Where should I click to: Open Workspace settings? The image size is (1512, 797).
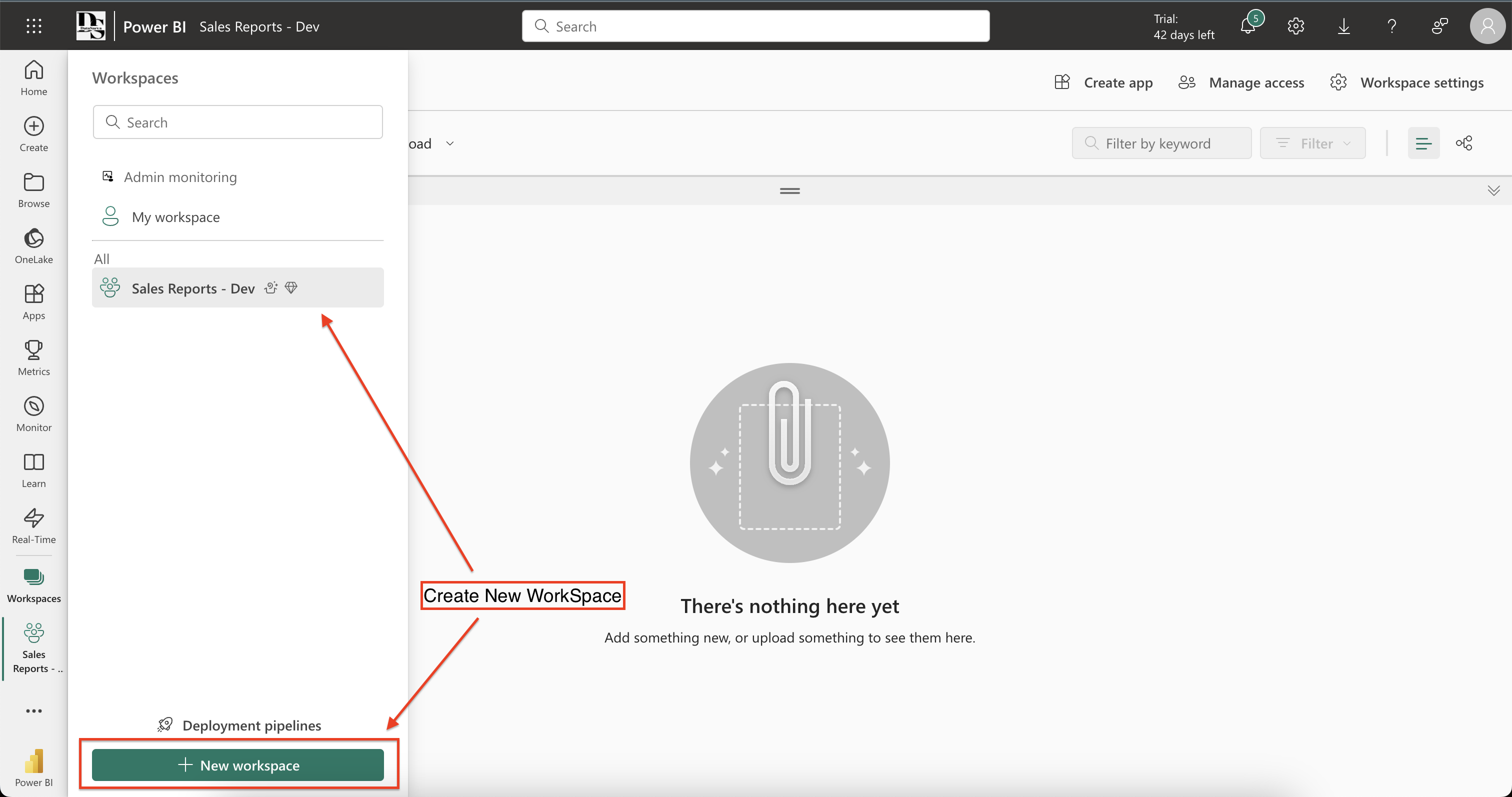1406,82
